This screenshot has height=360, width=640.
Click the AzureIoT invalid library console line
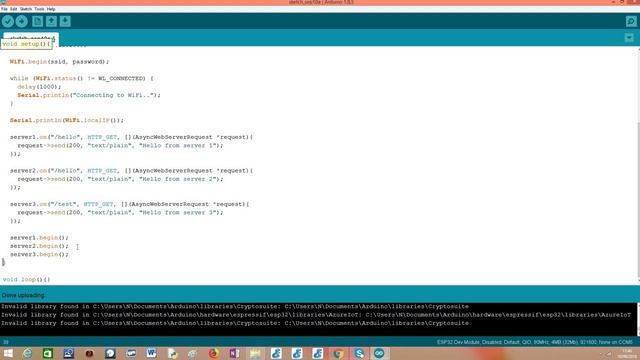tap(316, 315)
